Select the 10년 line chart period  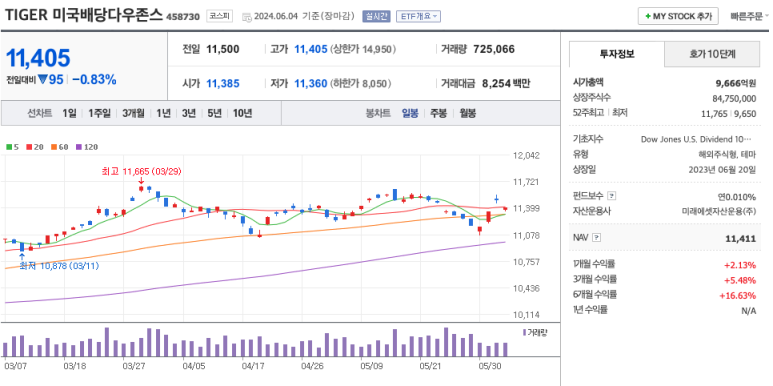click(x=243, y=113)
